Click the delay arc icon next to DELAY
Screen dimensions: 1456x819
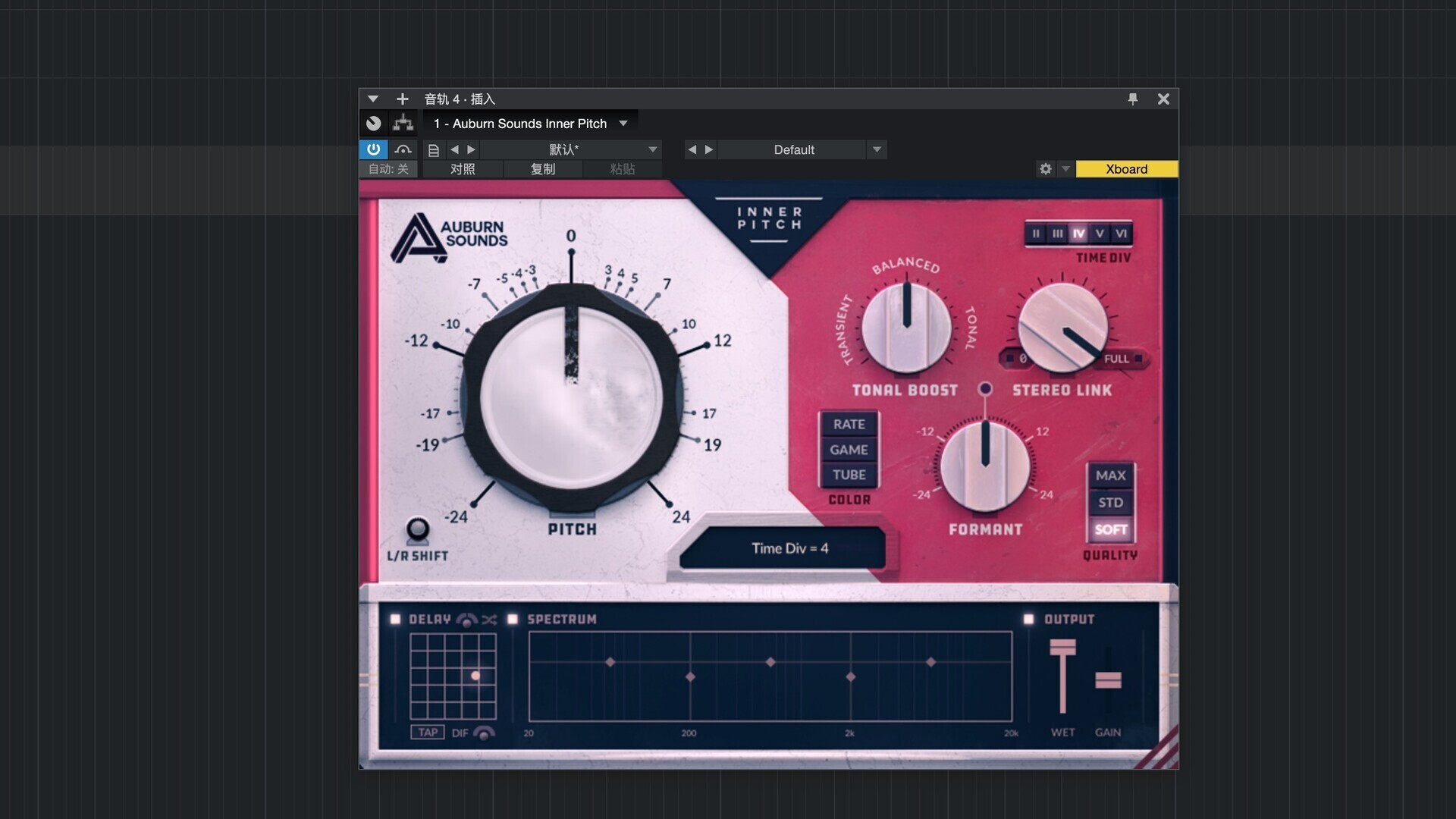pyautogui.click(x=466, y=620)
